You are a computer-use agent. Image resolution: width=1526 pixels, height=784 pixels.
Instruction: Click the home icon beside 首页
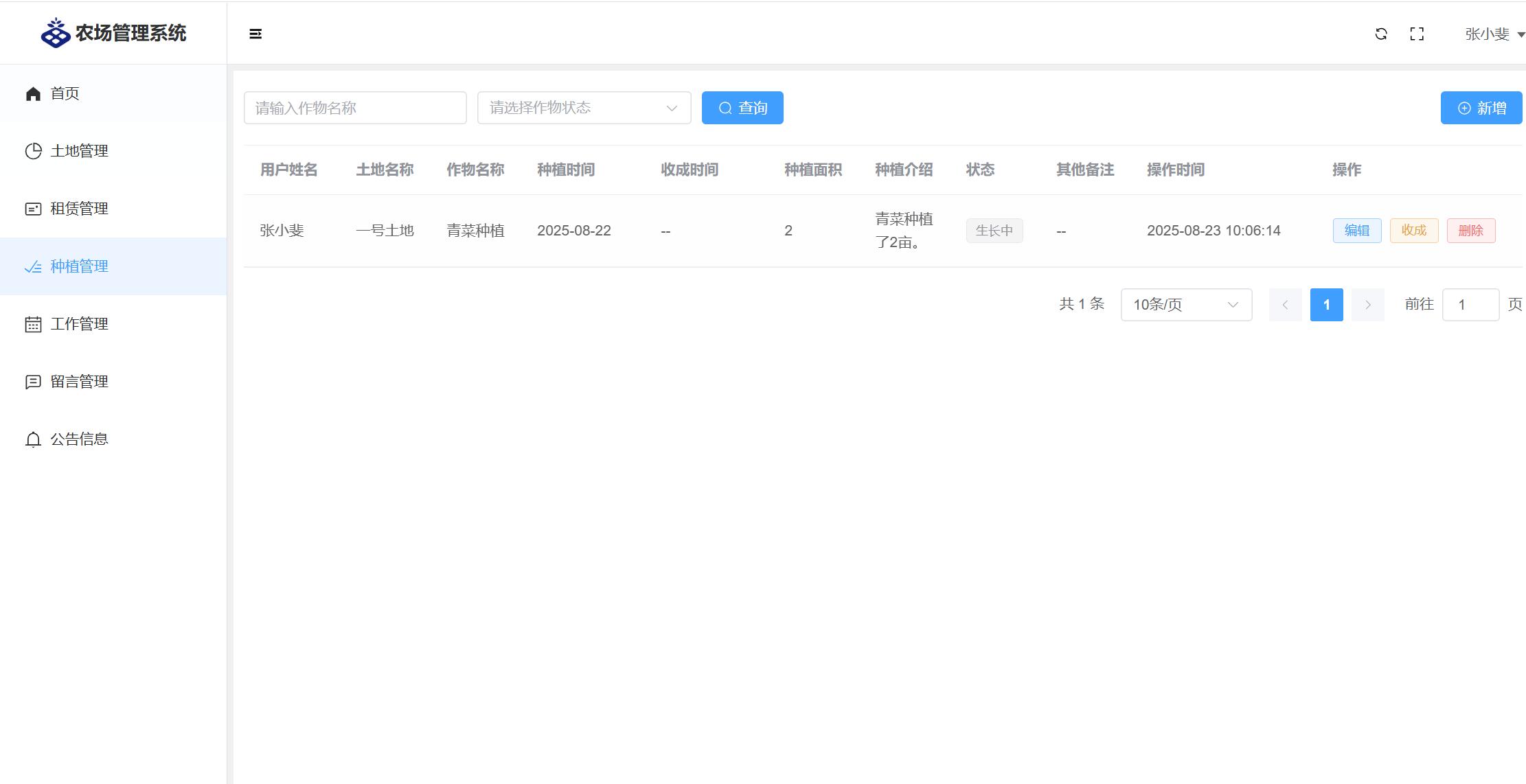point(33,93)
